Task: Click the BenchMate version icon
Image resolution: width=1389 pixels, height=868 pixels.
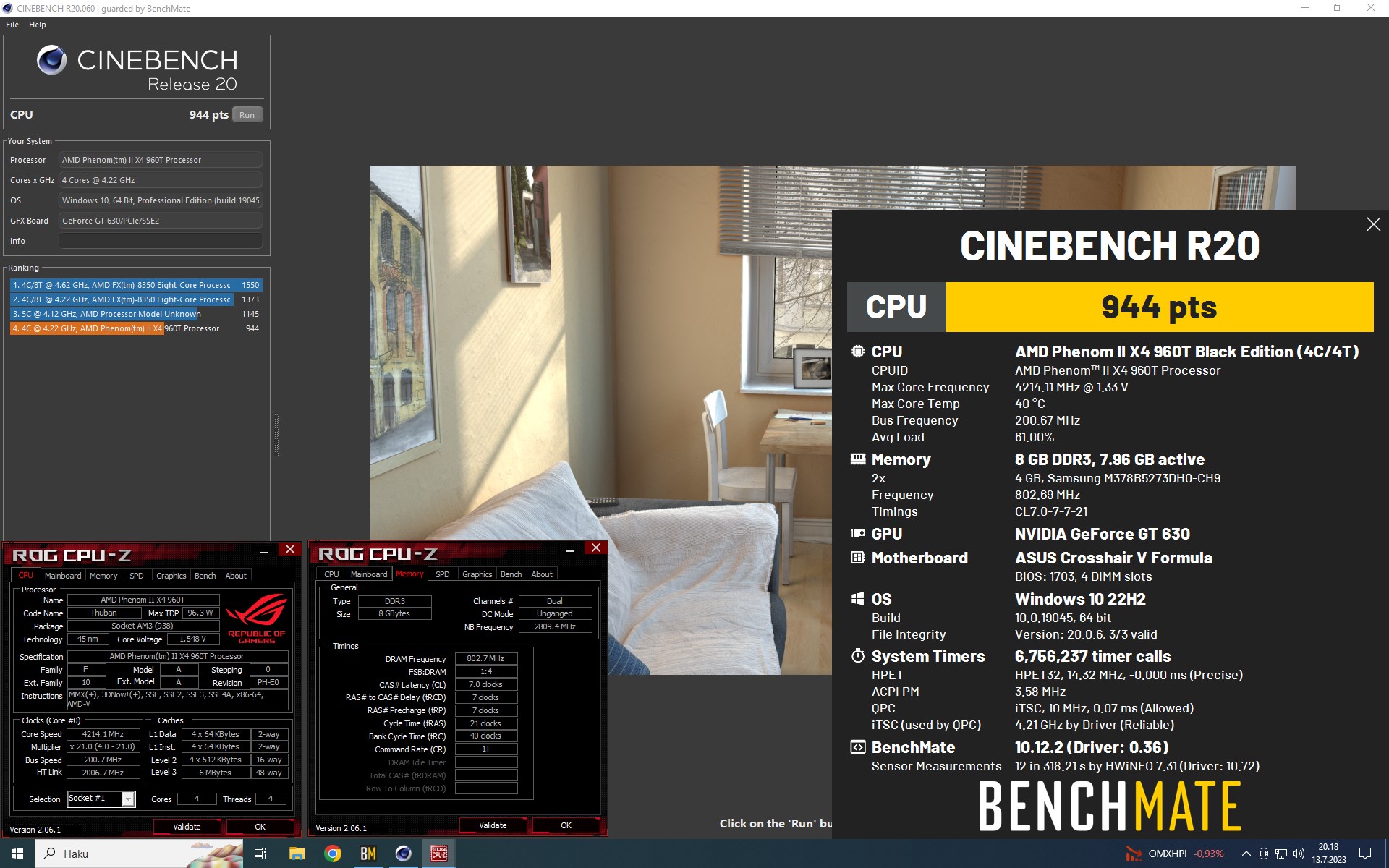Action: click(x=857, y=747)
